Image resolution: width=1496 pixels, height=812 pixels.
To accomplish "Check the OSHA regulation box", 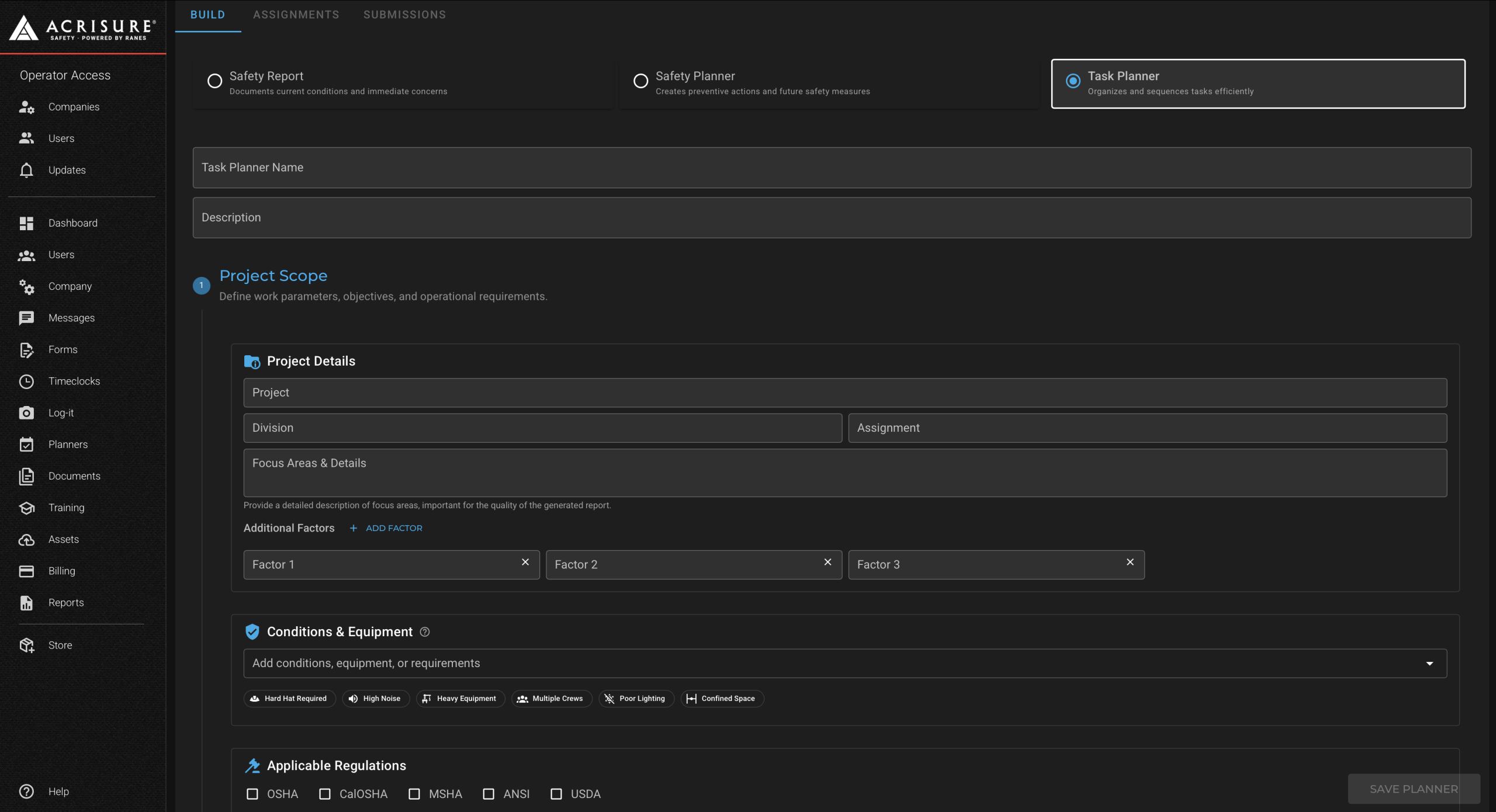I will point(252,794).
